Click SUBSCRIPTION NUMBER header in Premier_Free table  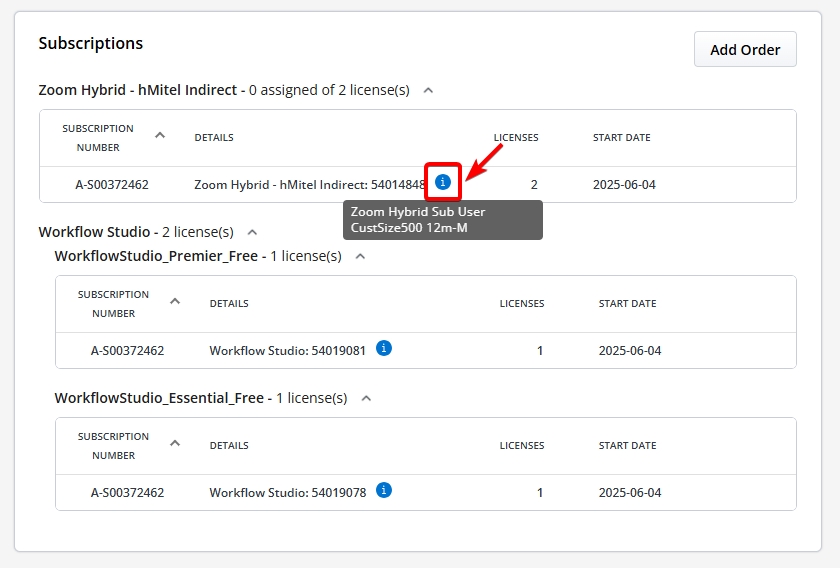coord(114,304)
